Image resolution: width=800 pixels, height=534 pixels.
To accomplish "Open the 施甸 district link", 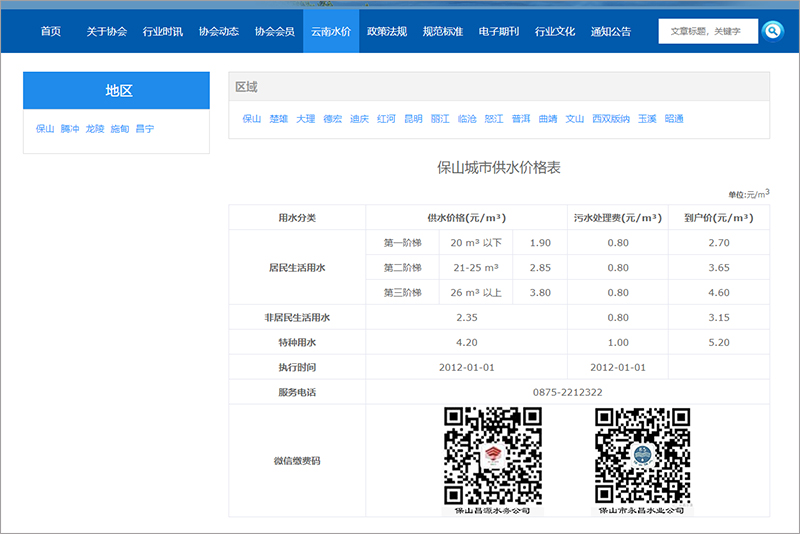I will [x=120, y=129].
